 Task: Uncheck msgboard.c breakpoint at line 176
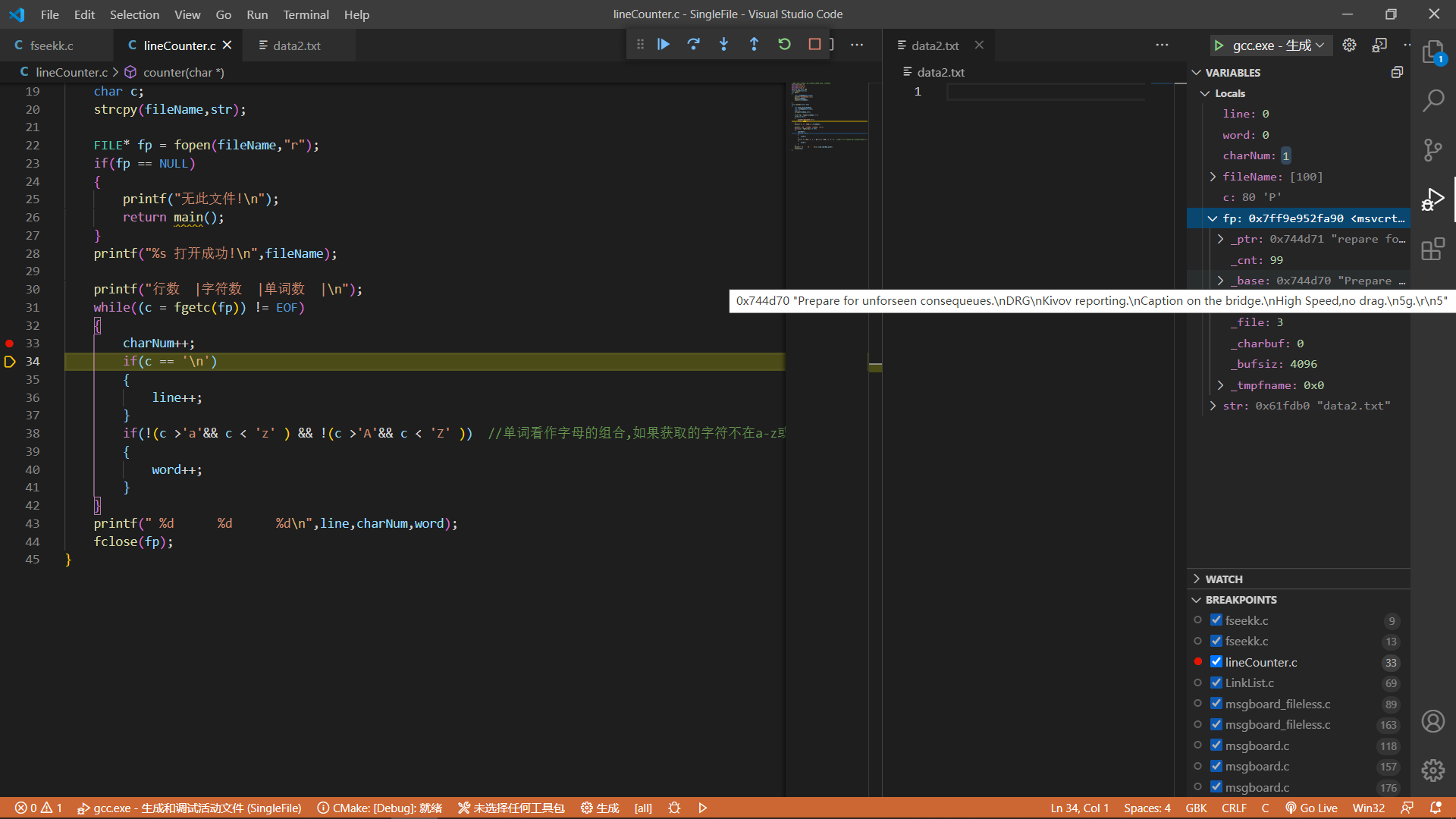(1216, 787)
